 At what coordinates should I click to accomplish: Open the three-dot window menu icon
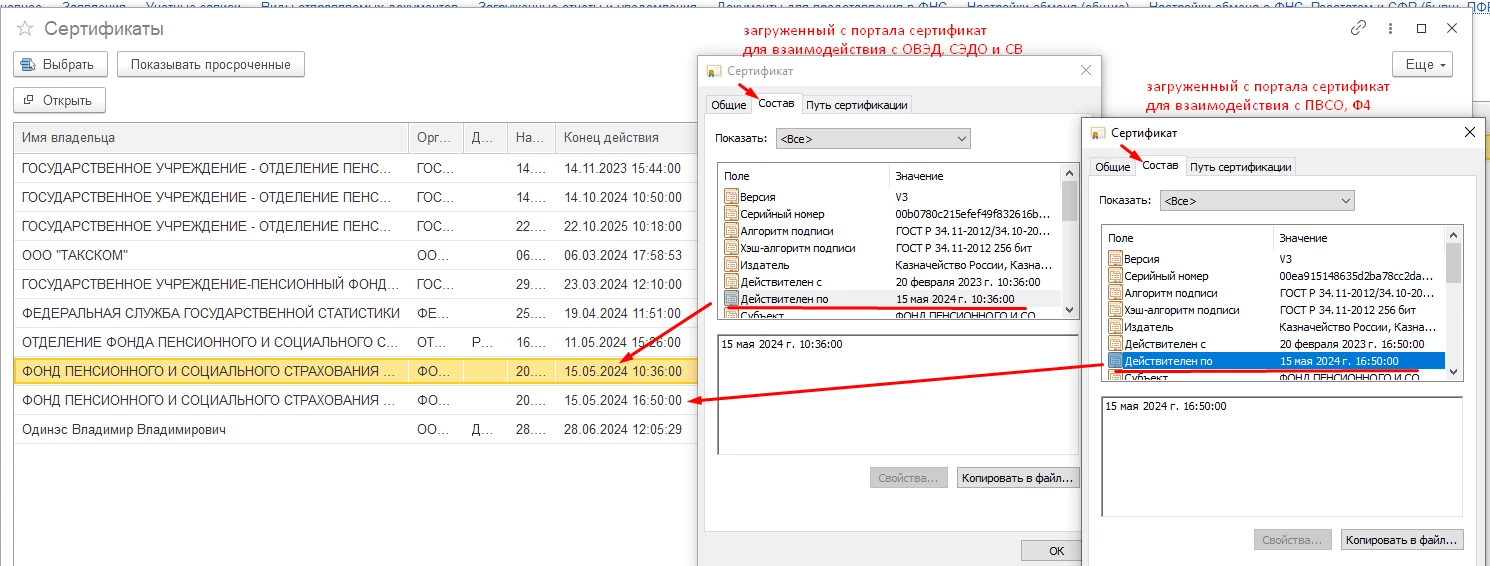[x=1390, y=29]
